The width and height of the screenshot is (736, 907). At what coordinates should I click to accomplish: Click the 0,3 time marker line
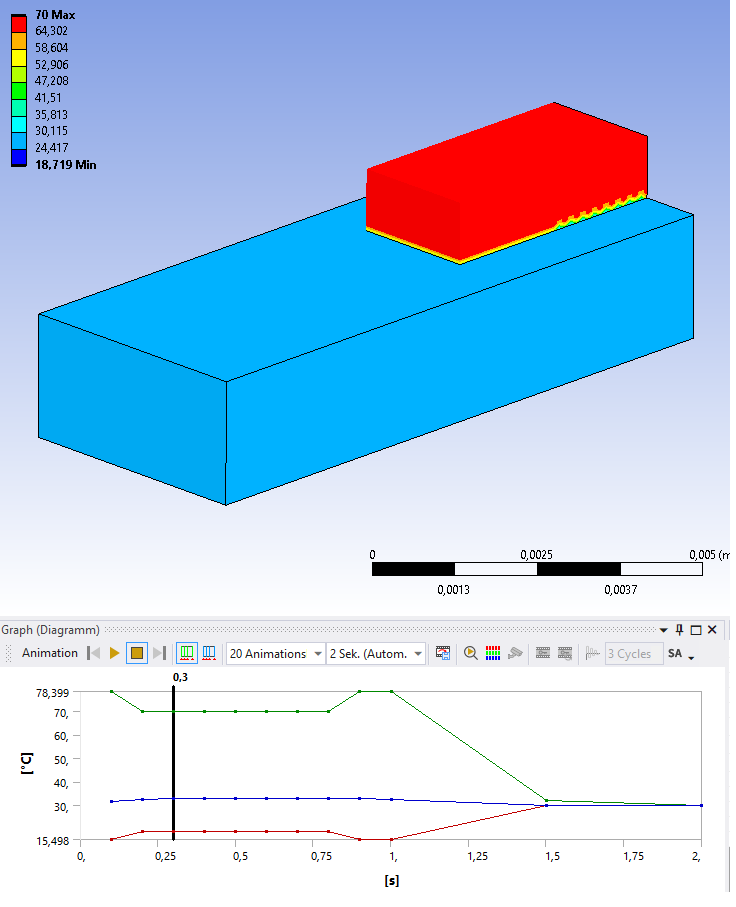coord(174,763)
